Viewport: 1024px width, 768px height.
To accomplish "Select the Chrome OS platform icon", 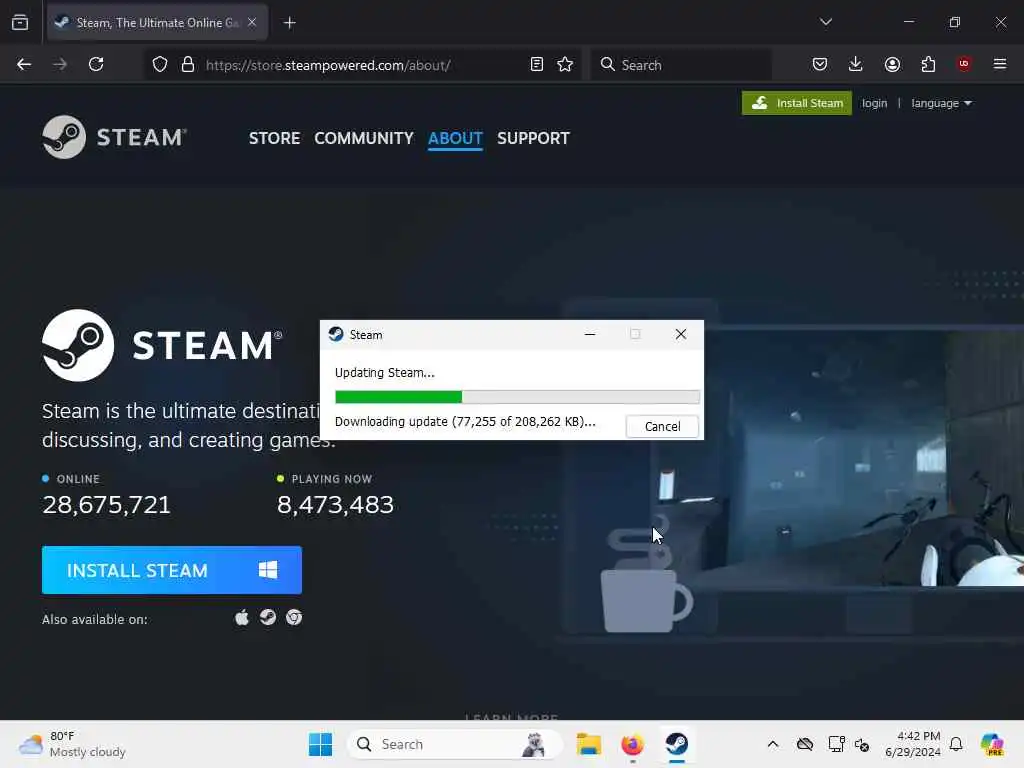I will click(x=294, y=618).
